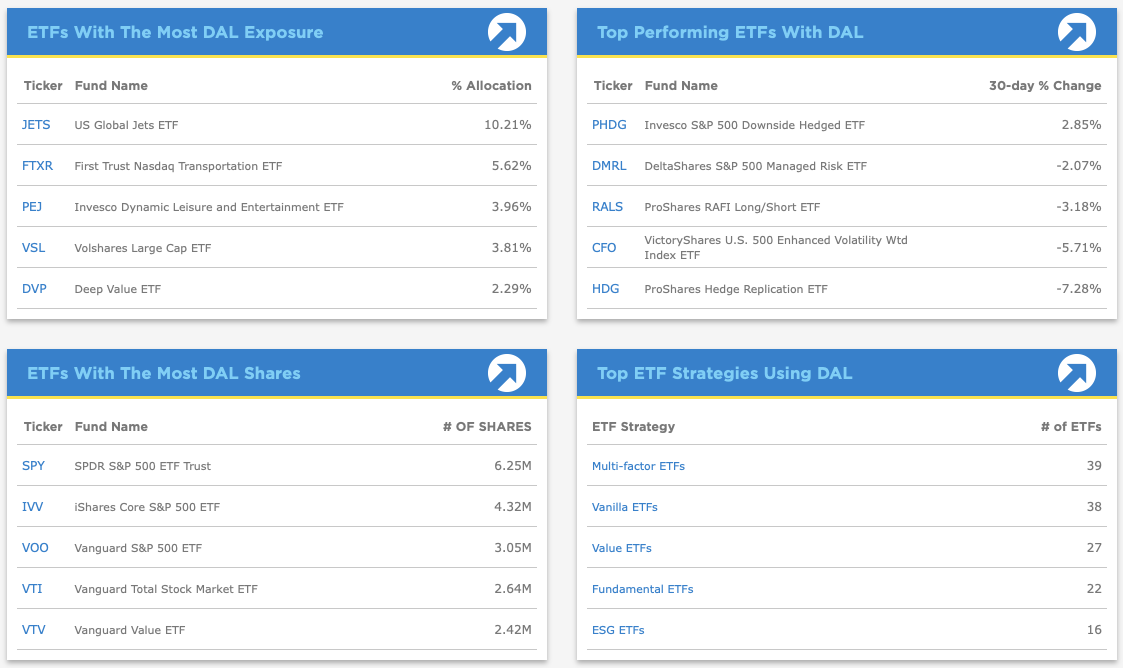
Task: Open the VOO ticker link
Action: click(35, 548)
